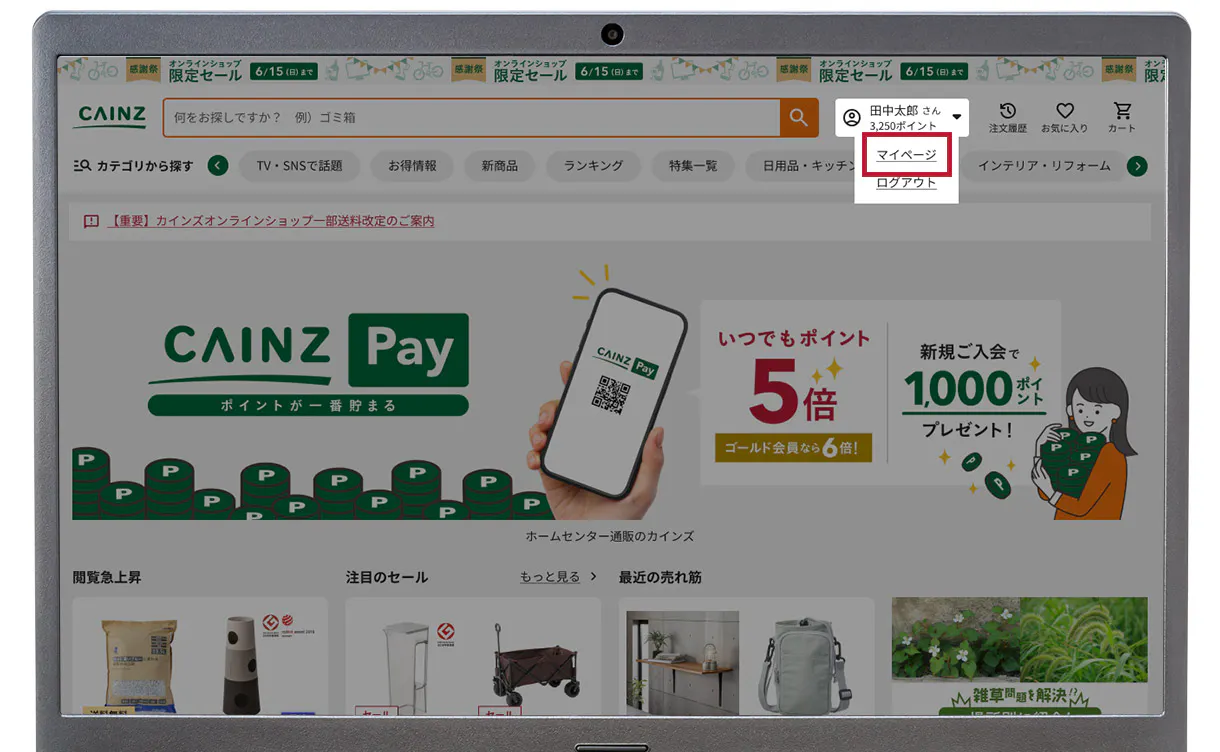The image size is (1220, 752).
Task: Focus the product search input field
Action: [x=472, y=117]
